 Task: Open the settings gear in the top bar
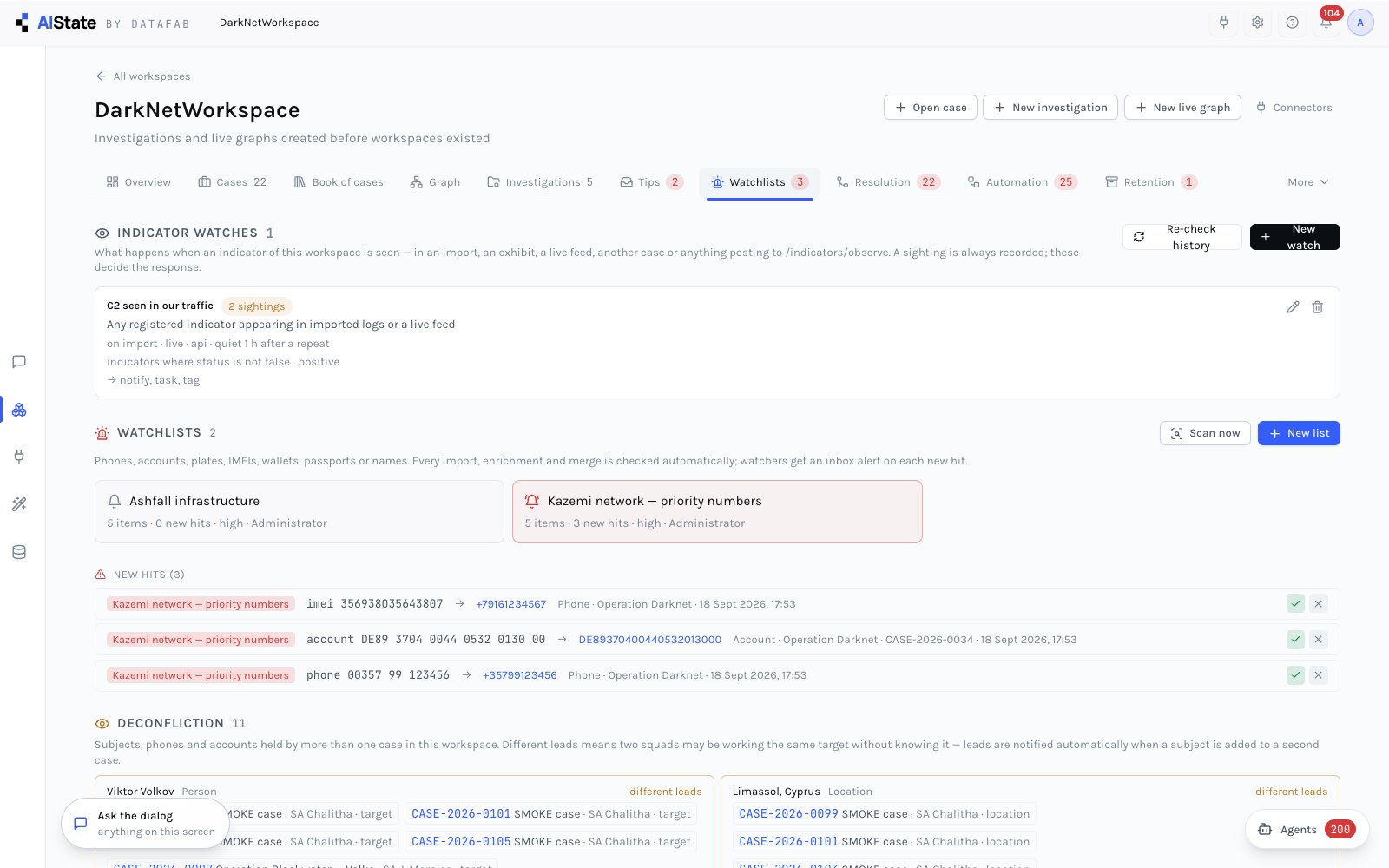(x=1258, y=23)
